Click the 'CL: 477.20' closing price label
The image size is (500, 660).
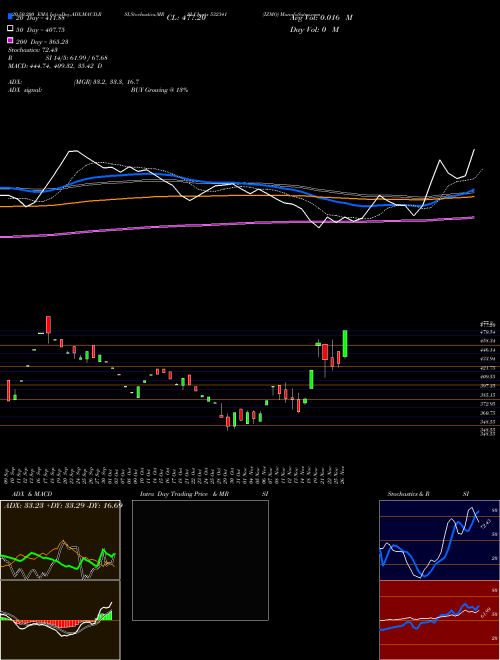186,18
